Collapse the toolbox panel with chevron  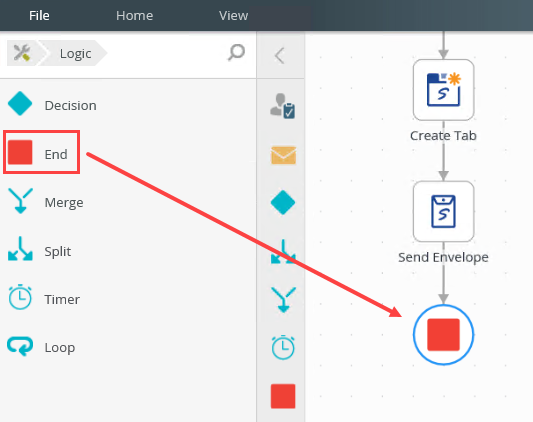click(280, 55)
